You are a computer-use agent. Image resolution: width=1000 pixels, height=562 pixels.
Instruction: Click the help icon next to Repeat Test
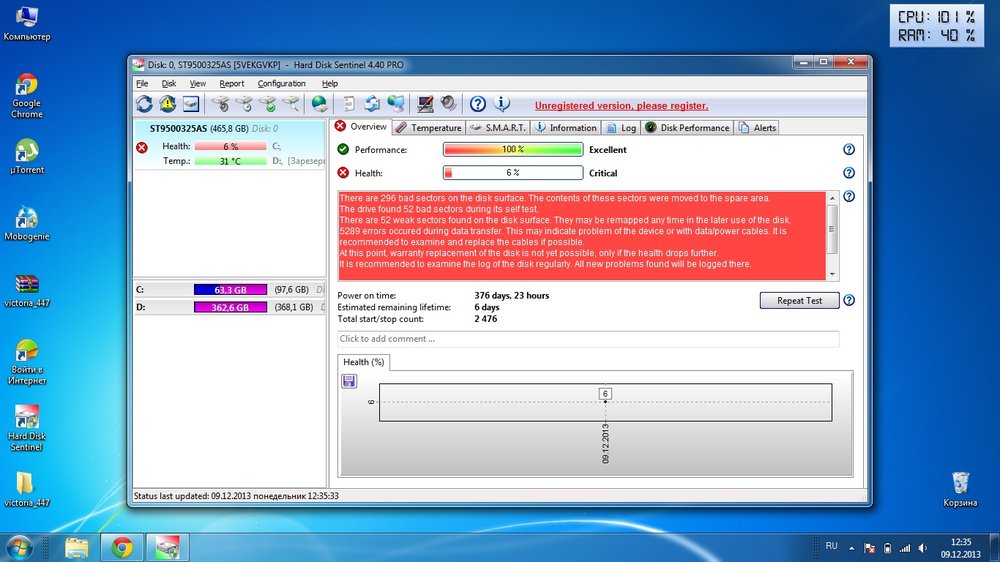849,300
